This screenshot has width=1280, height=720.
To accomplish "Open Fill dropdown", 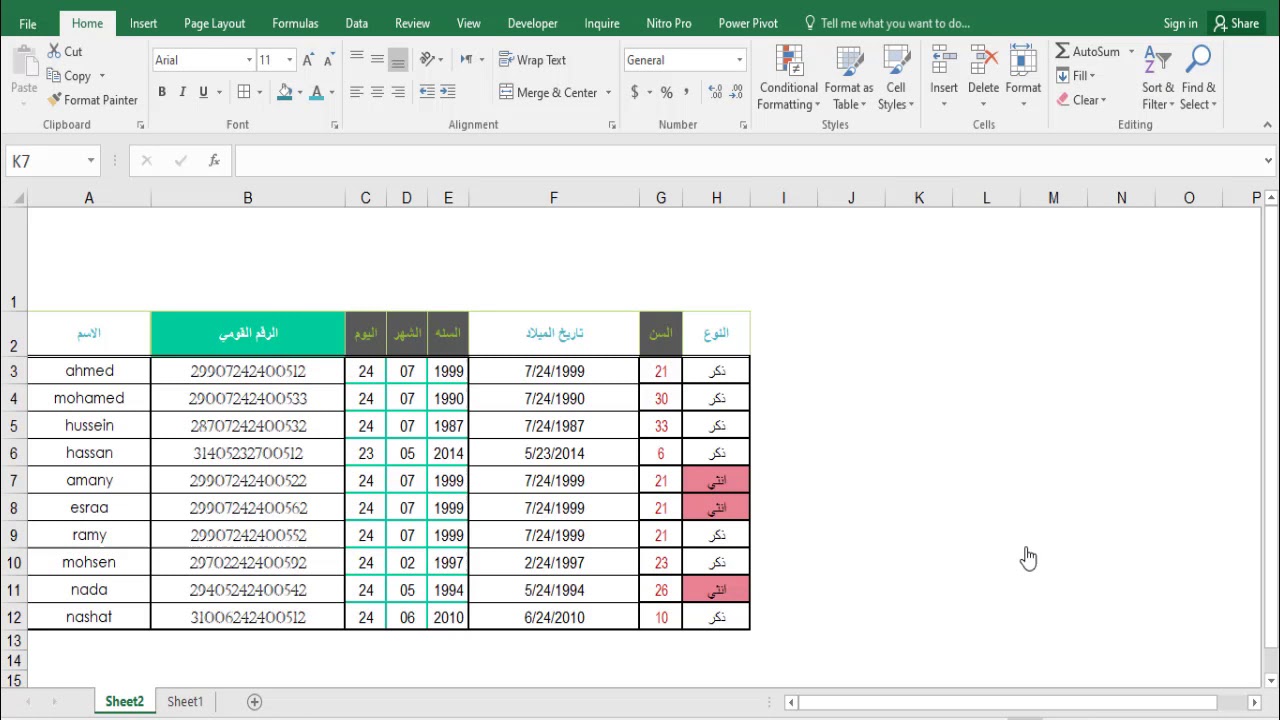I will click(x=1076, y=76).
